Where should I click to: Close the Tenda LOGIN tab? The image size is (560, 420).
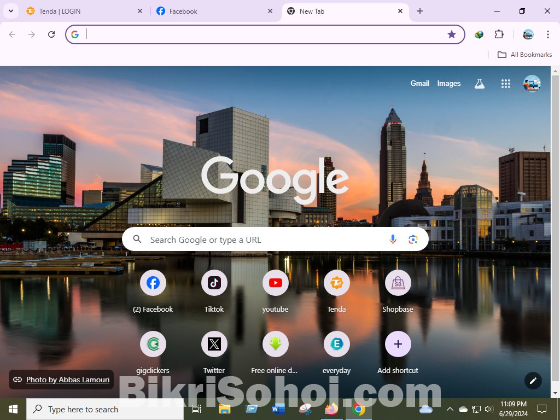140,11
